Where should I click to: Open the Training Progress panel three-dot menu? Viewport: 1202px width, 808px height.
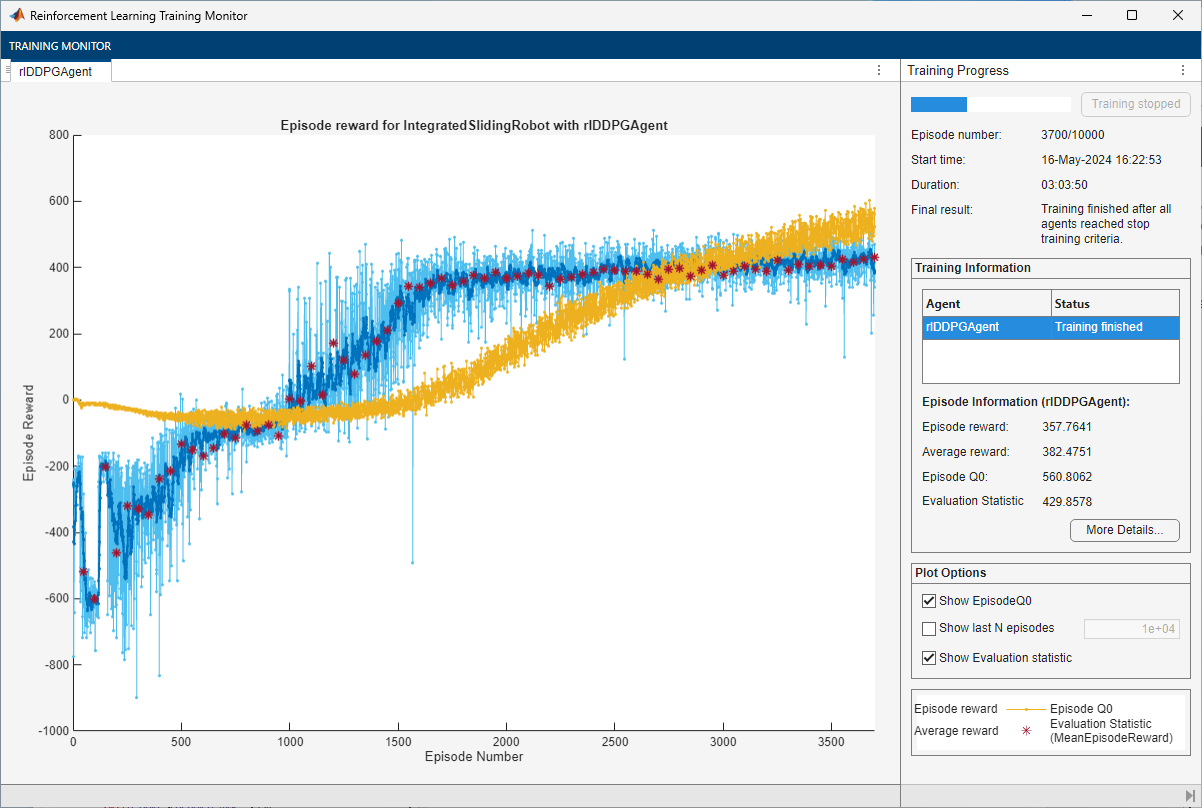1182,70
